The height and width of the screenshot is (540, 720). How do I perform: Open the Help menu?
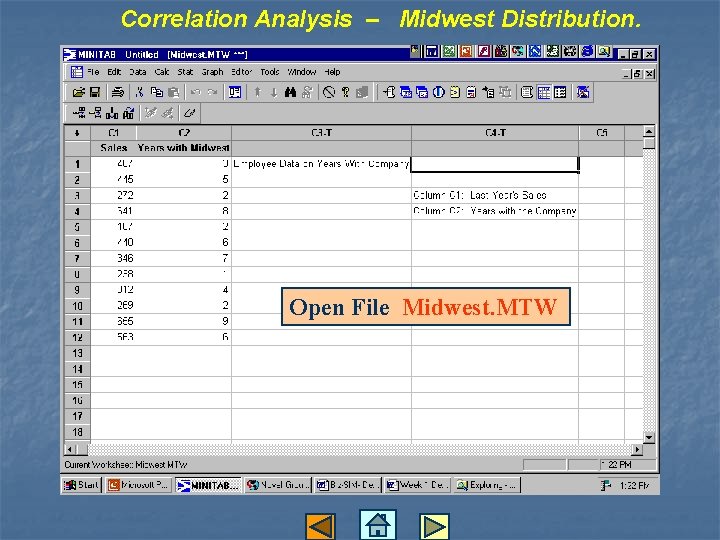click(332, 72)
